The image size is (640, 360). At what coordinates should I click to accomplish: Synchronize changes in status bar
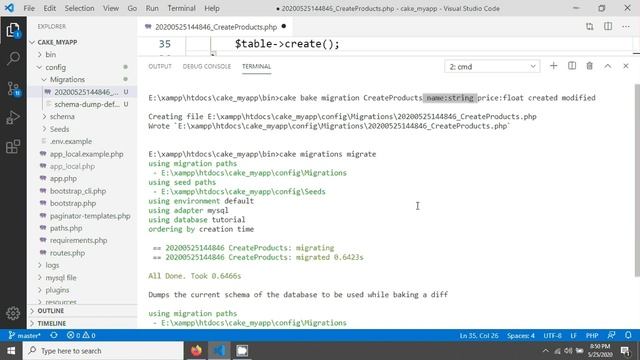pos(53,336)
